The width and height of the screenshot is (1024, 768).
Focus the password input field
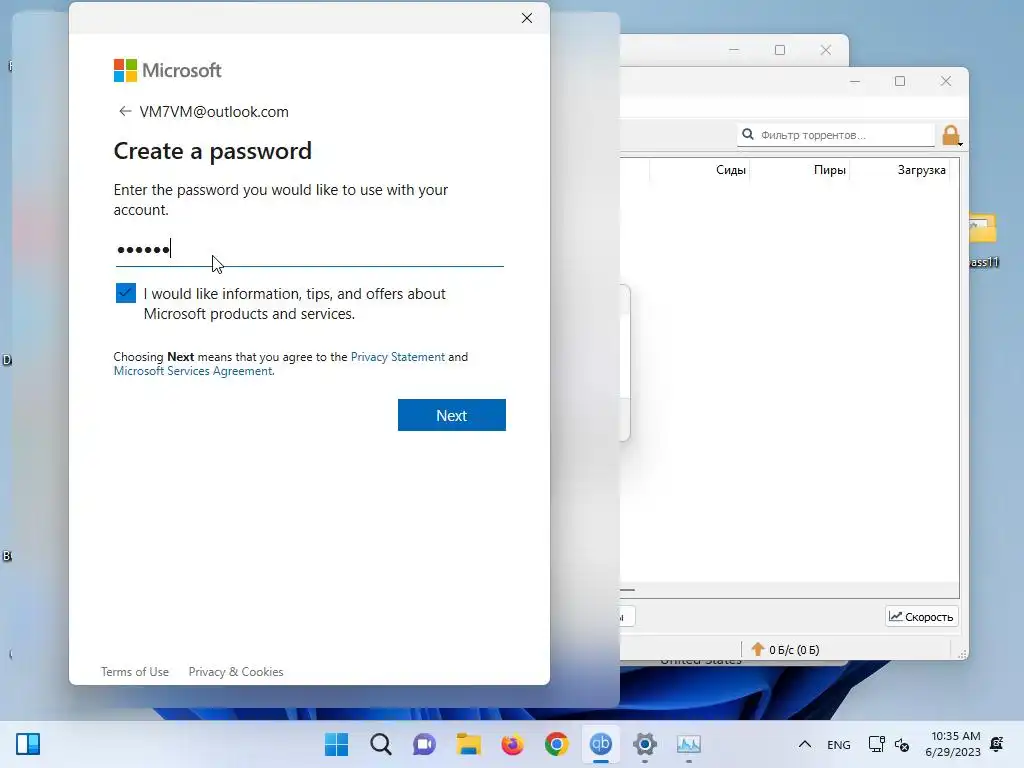click(310, 249)
